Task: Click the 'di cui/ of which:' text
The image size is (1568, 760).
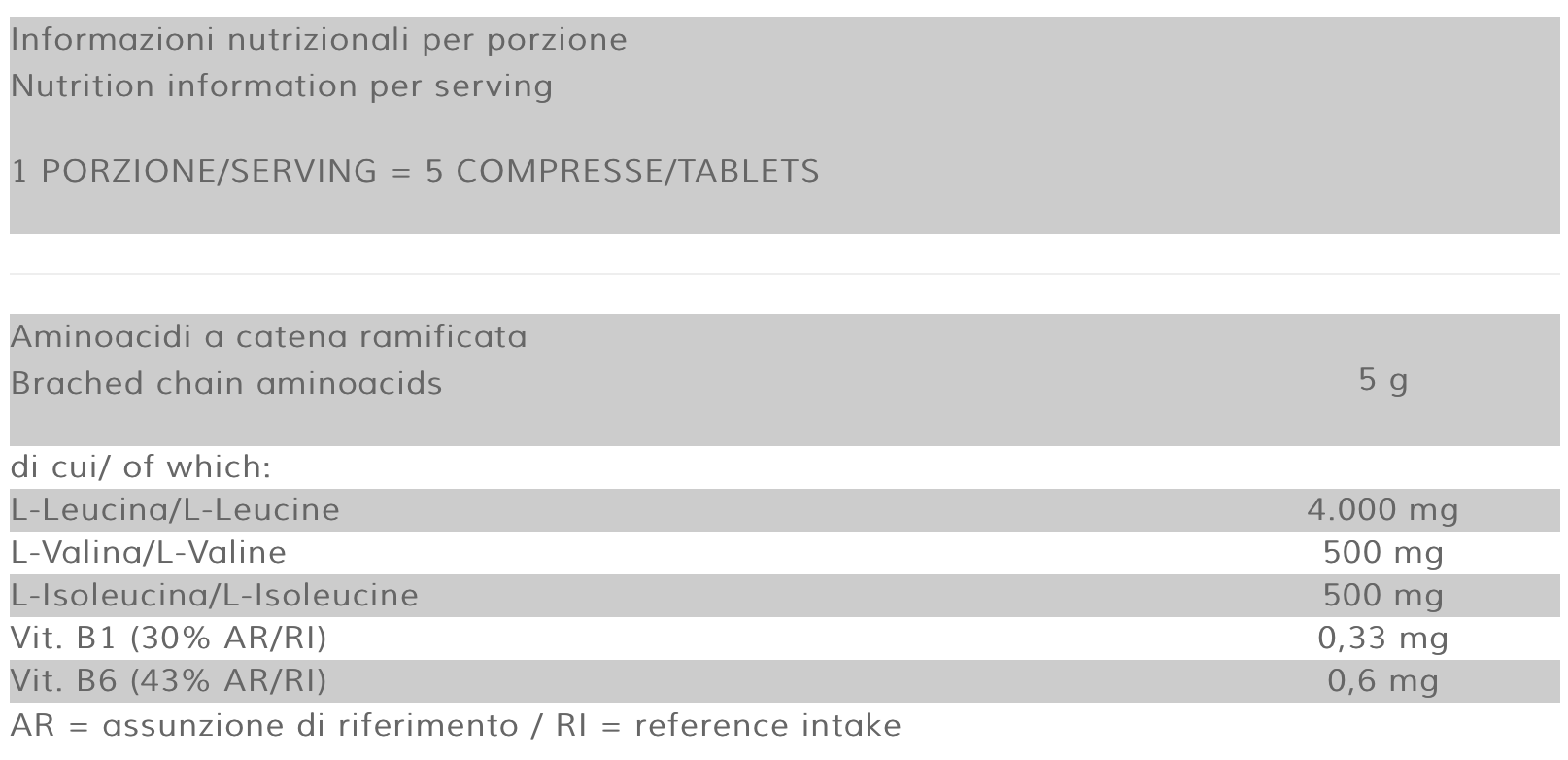Action: 141,467
